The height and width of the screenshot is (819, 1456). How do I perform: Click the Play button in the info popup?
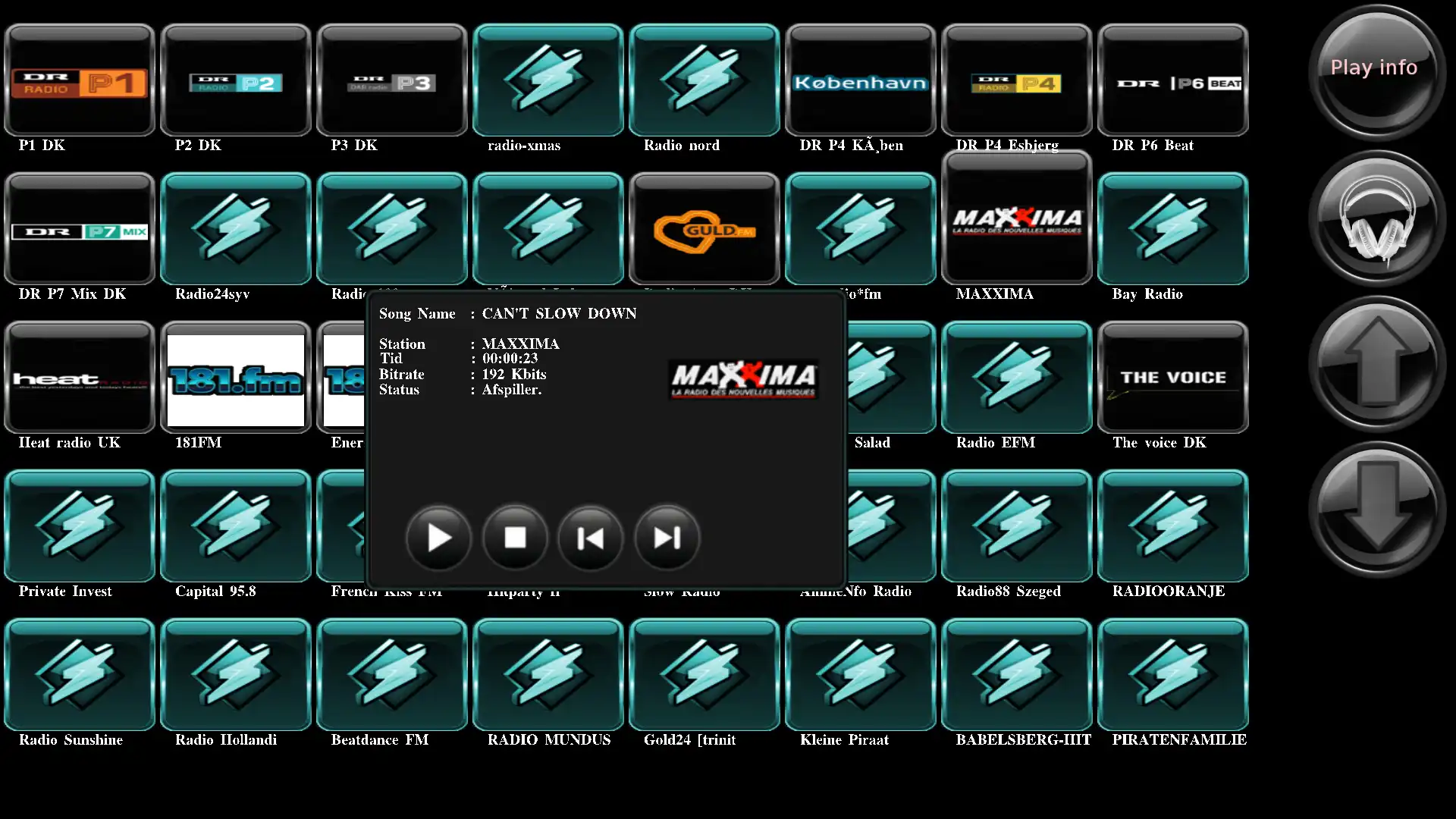pos(439,538)
